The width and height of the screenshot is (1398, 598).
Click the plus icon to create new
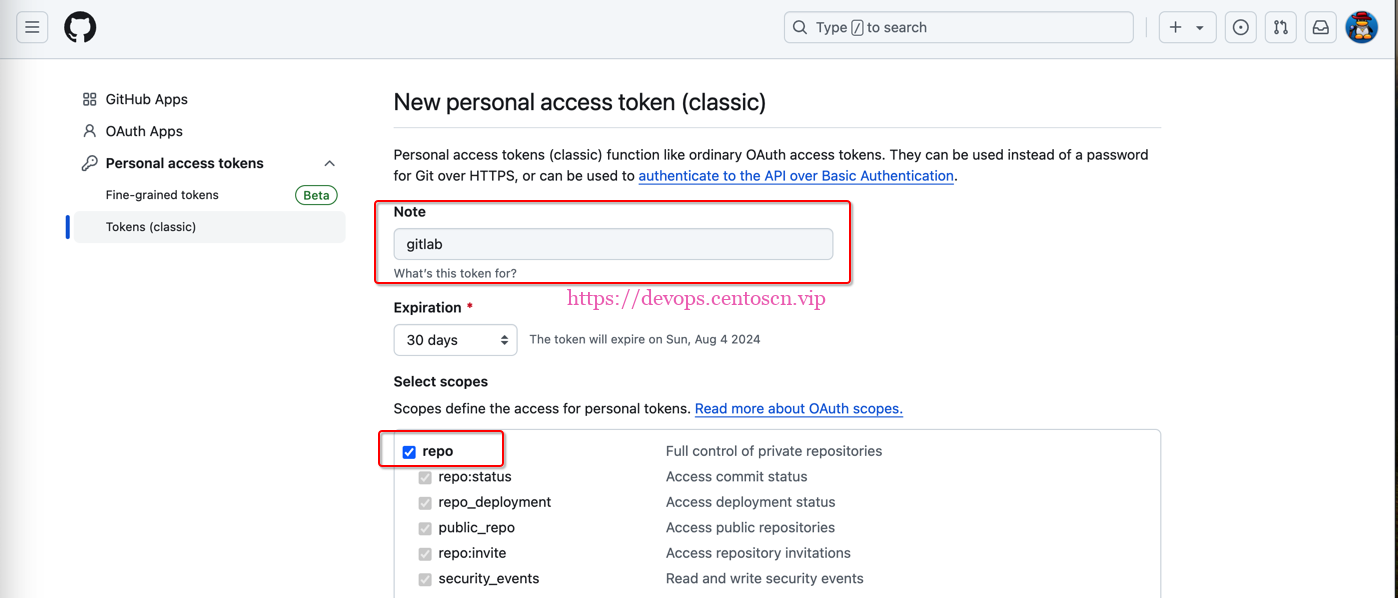1176,28
